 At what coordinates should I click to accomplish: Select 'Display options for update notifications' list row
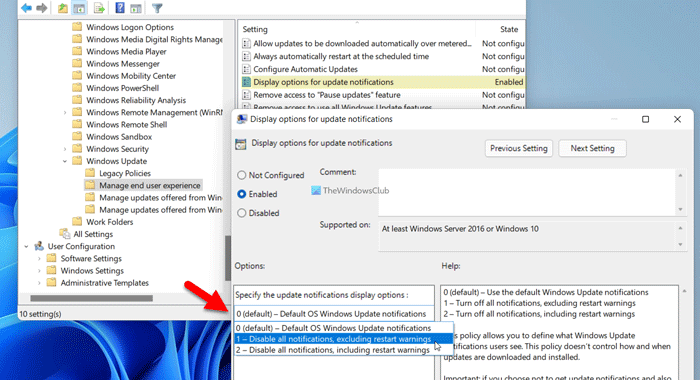[383, 82]
